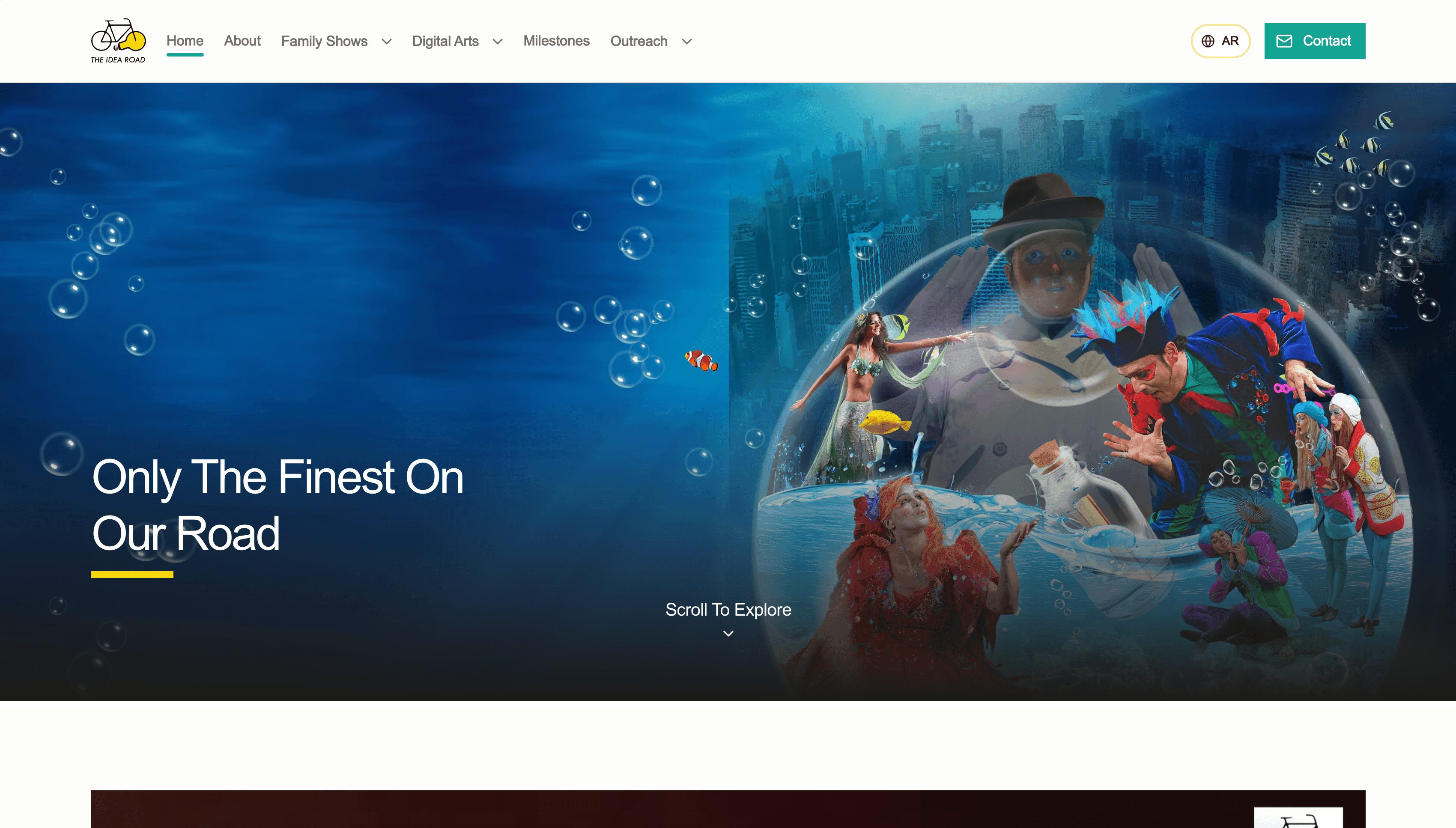1456x828 pixels.
Task: Open the Family Shows menu label
Action: [324, 41]
